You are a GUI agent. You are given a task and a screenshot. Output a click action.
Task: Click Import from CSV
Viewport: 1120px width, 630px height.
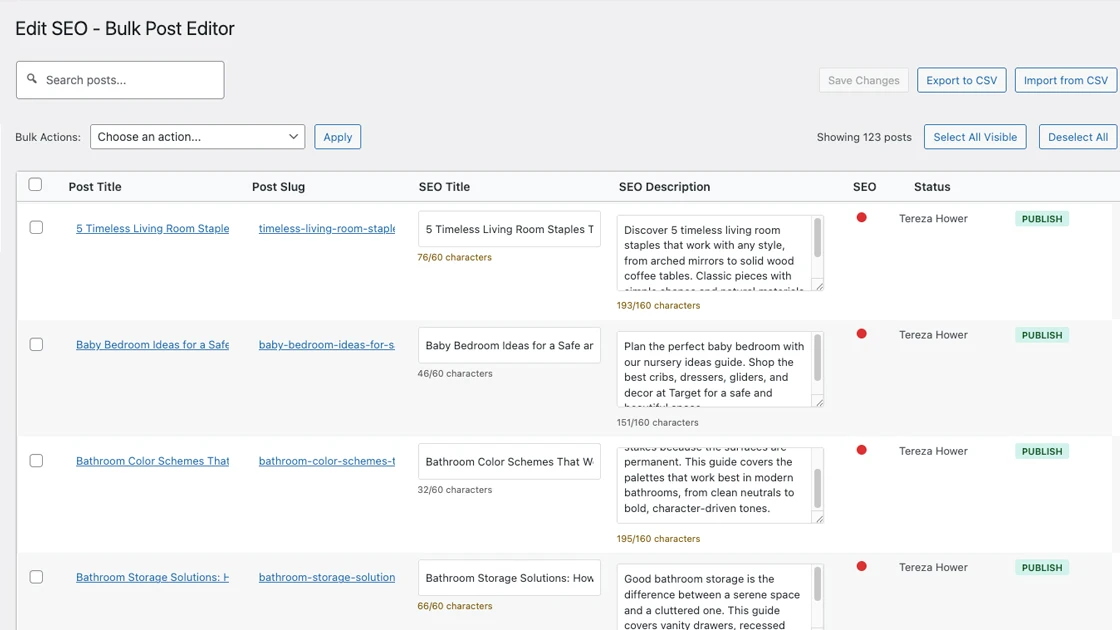point(1065,79)
